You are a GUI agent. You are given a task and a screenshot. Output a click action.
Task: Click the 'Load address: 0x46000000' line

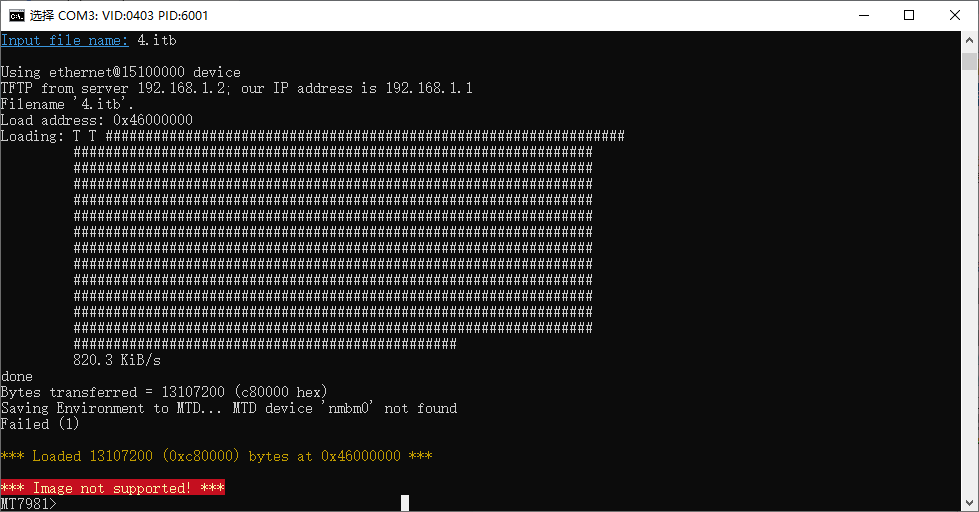click(97, 120)
